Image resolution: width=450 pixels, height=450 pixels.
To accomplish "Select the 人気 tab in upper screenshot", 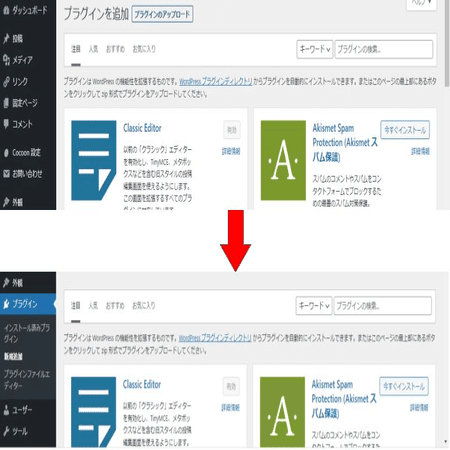I will point(93,49).
